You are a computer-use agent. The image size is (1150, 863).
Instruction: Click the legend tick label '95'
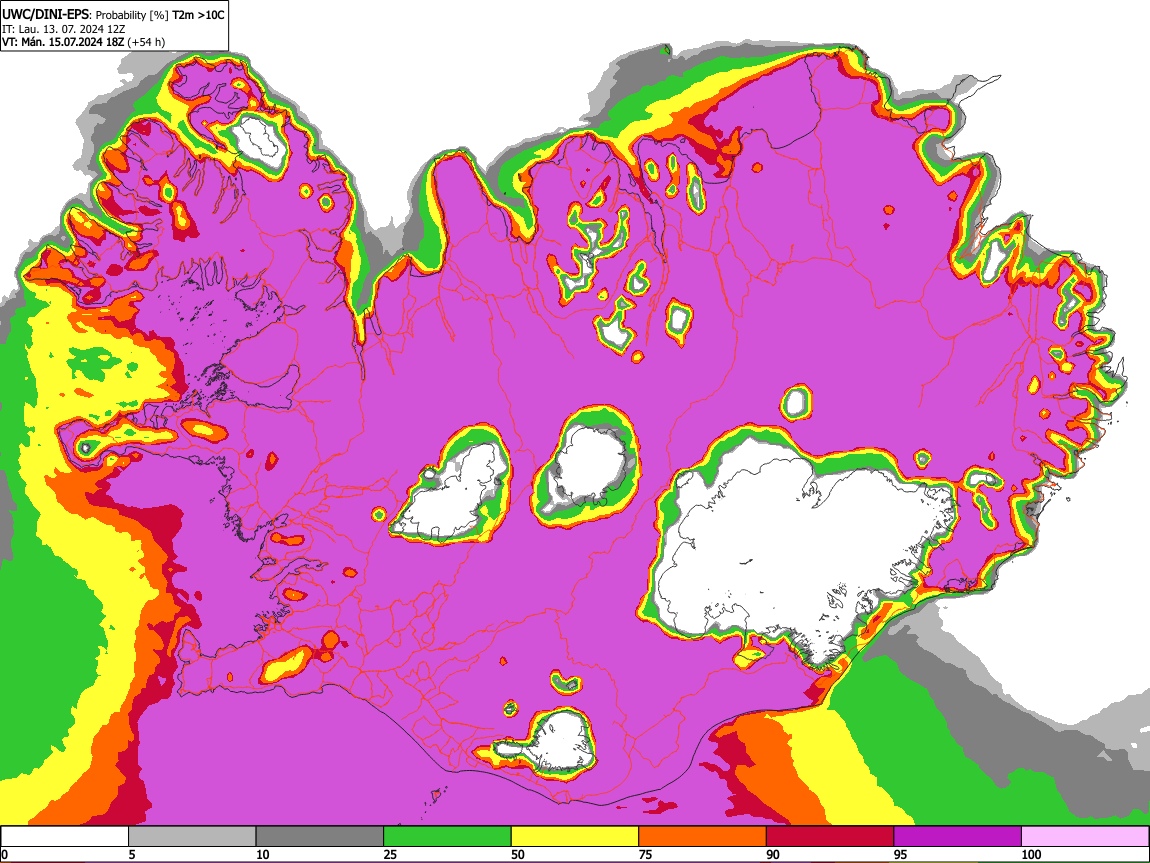pos(901,854)
